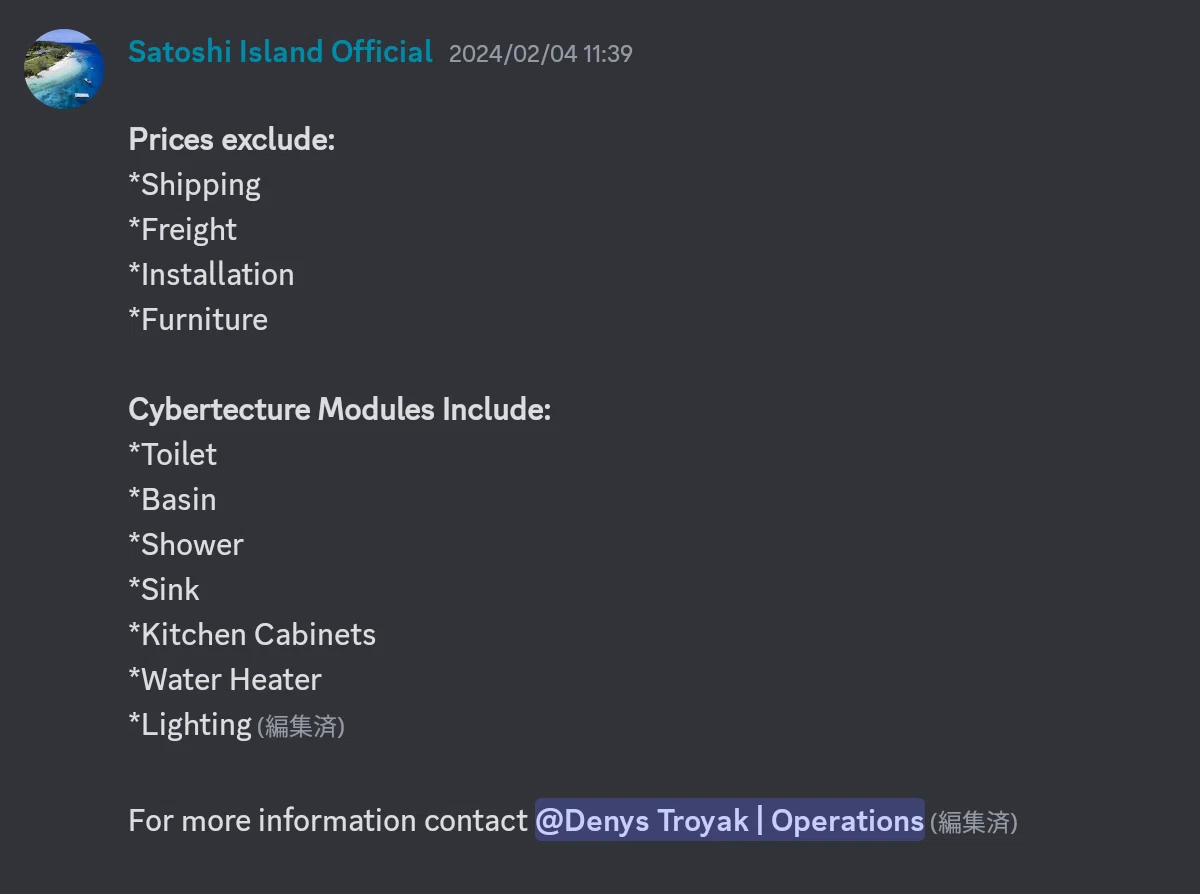The height and width of the screenshot is (894, 1200).
Task: Click the '*Freight' line
Action: point(183,230)
